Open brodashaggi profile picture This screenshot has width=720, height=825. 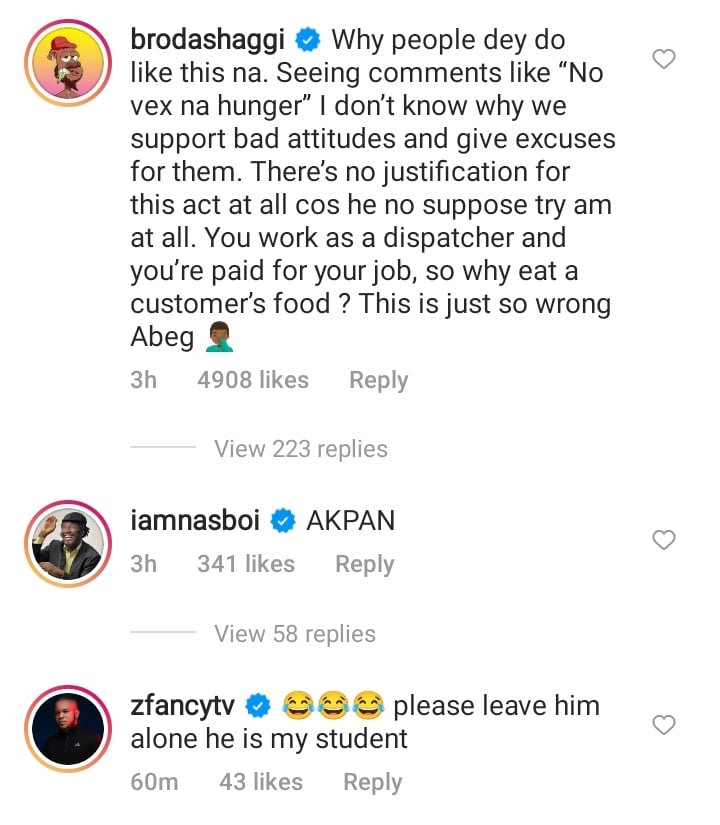click(68, 63)
